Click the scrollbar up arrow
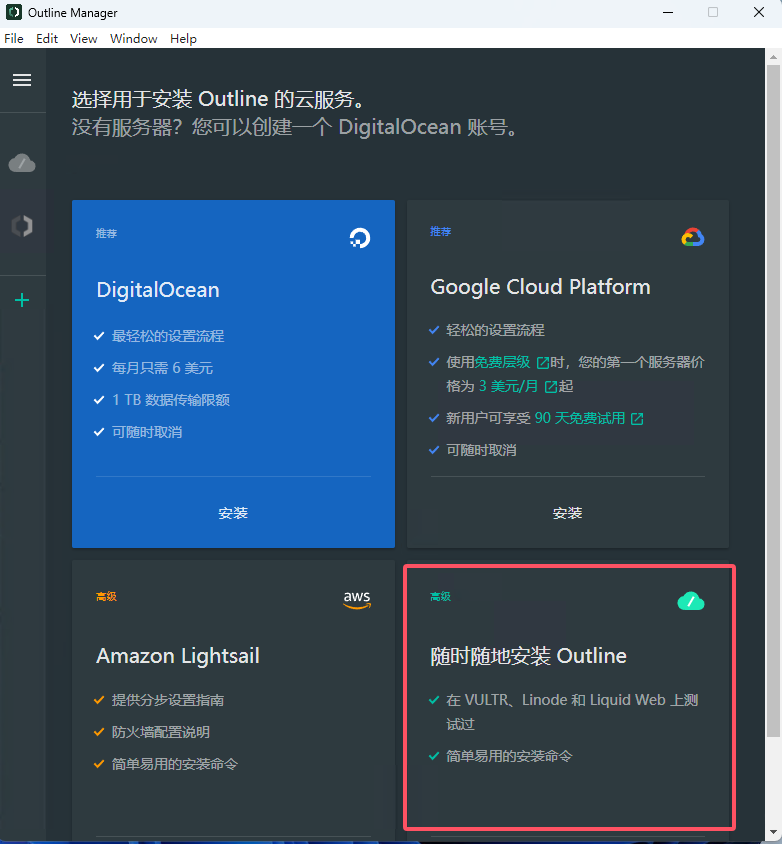 (x=773, y=56)
